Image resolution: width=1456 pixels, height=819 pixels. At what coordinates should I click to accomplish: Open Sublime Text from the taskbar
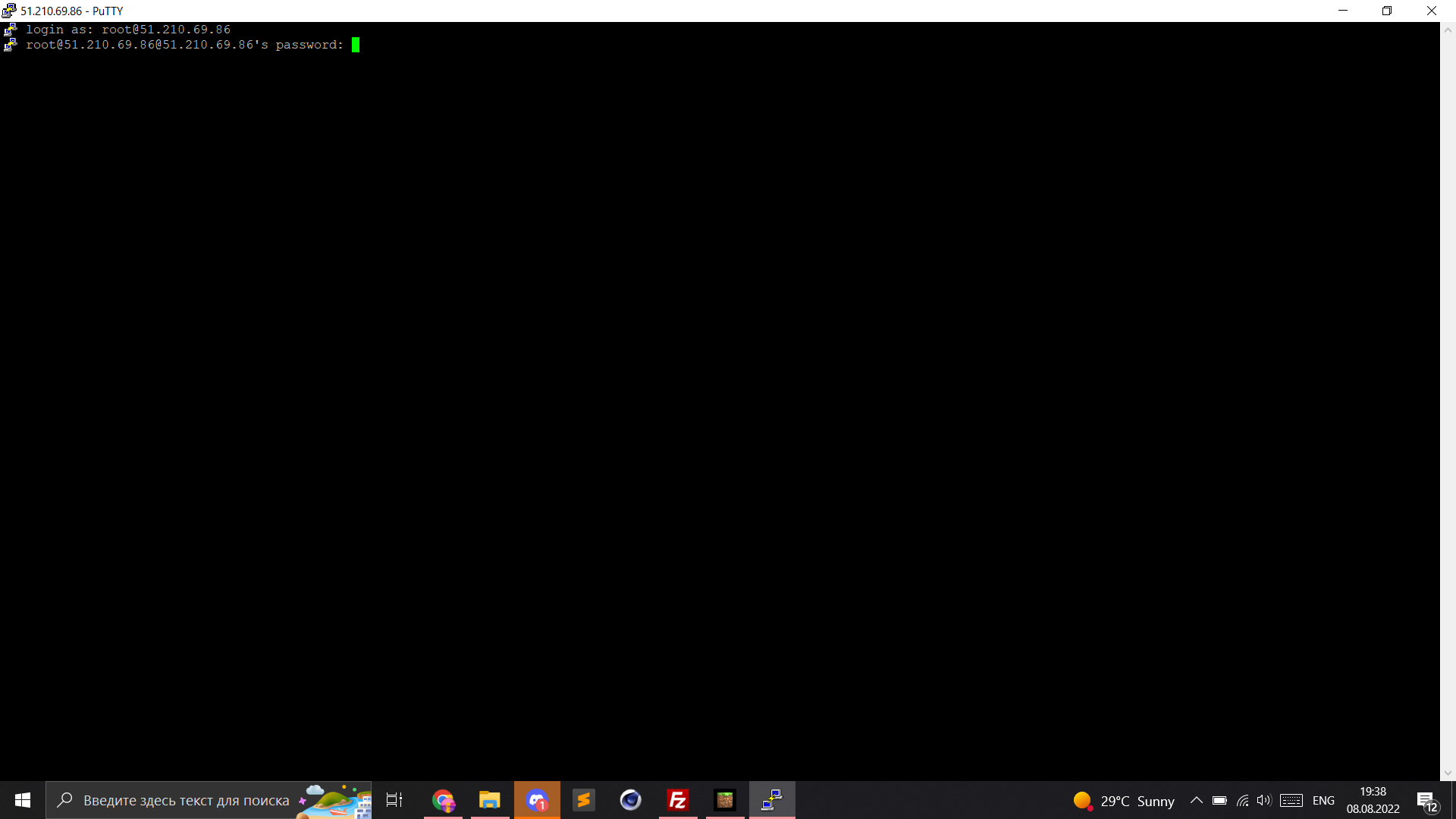pos(584,800)
